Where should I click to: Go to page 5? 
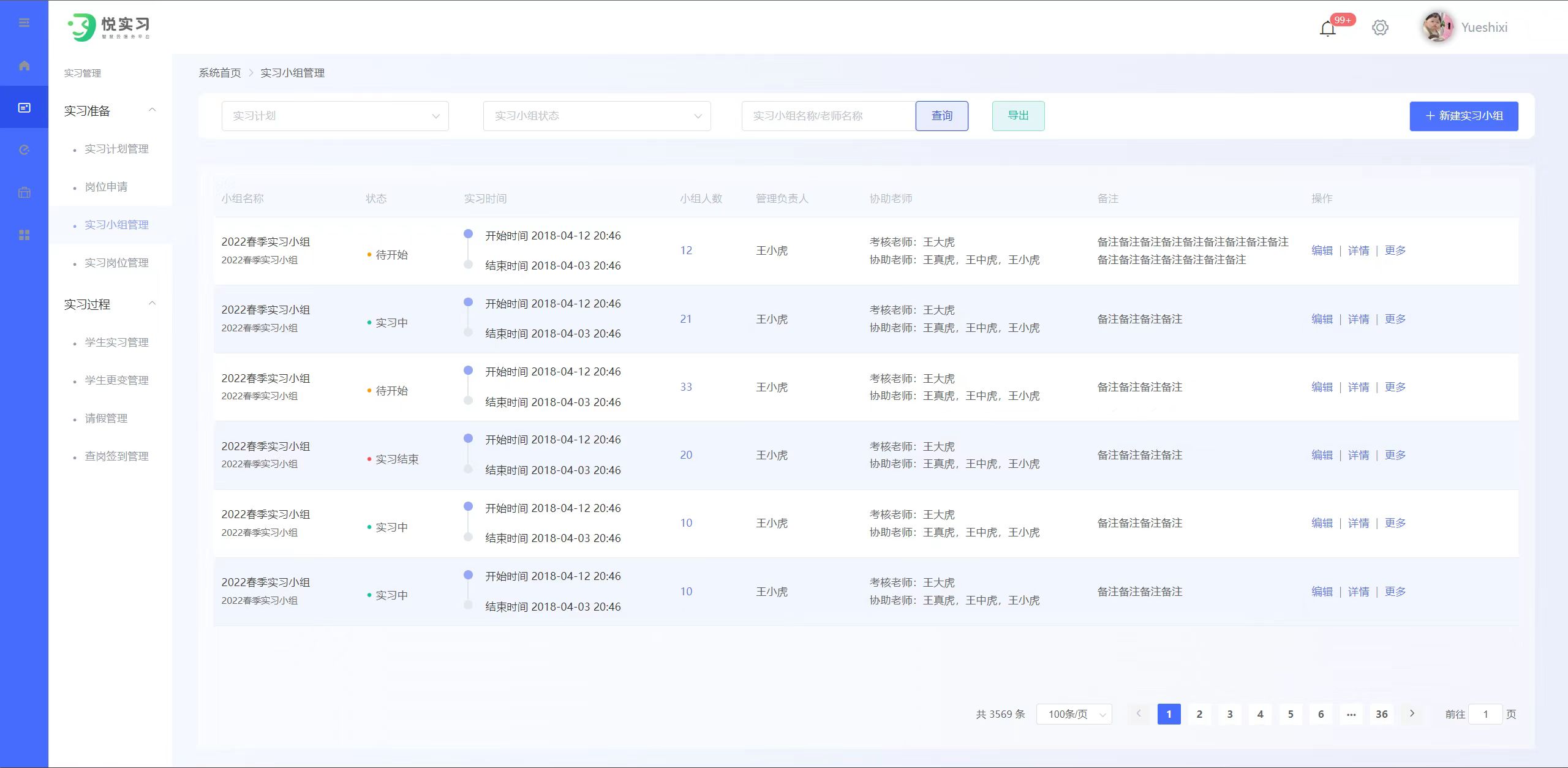click(x=1291, y=714)
